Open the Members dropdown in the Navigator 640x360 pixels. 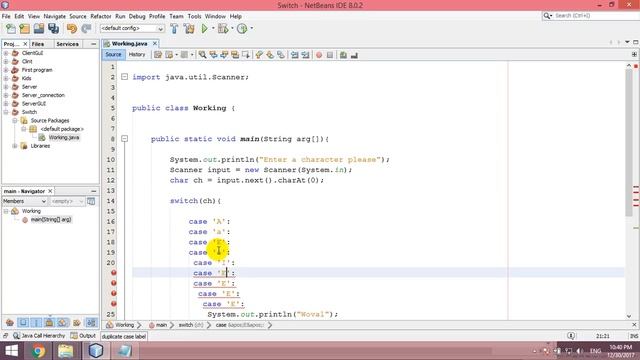[24, 201]
